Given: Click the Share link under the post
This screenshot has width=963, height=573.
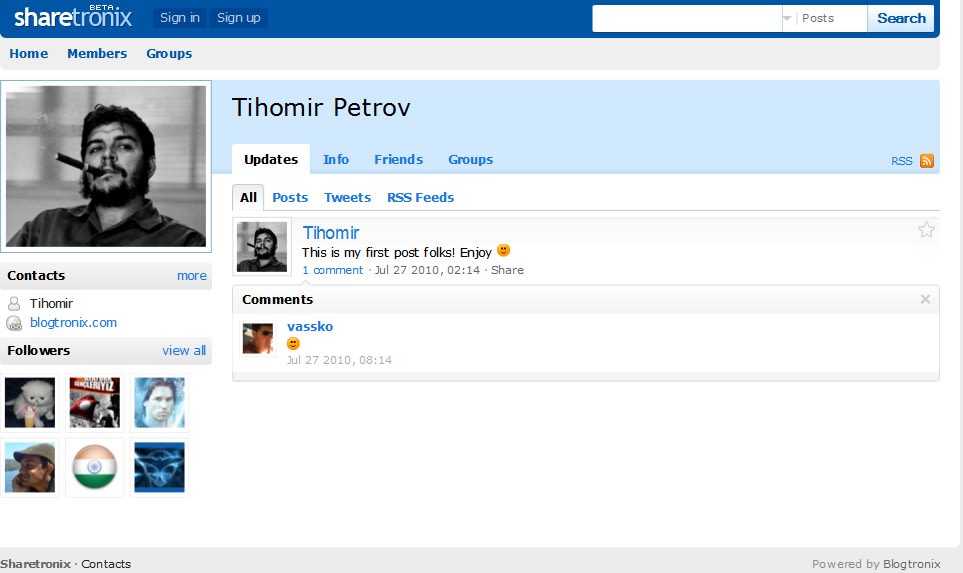Looking at the screenshot, I should (507, 270).
